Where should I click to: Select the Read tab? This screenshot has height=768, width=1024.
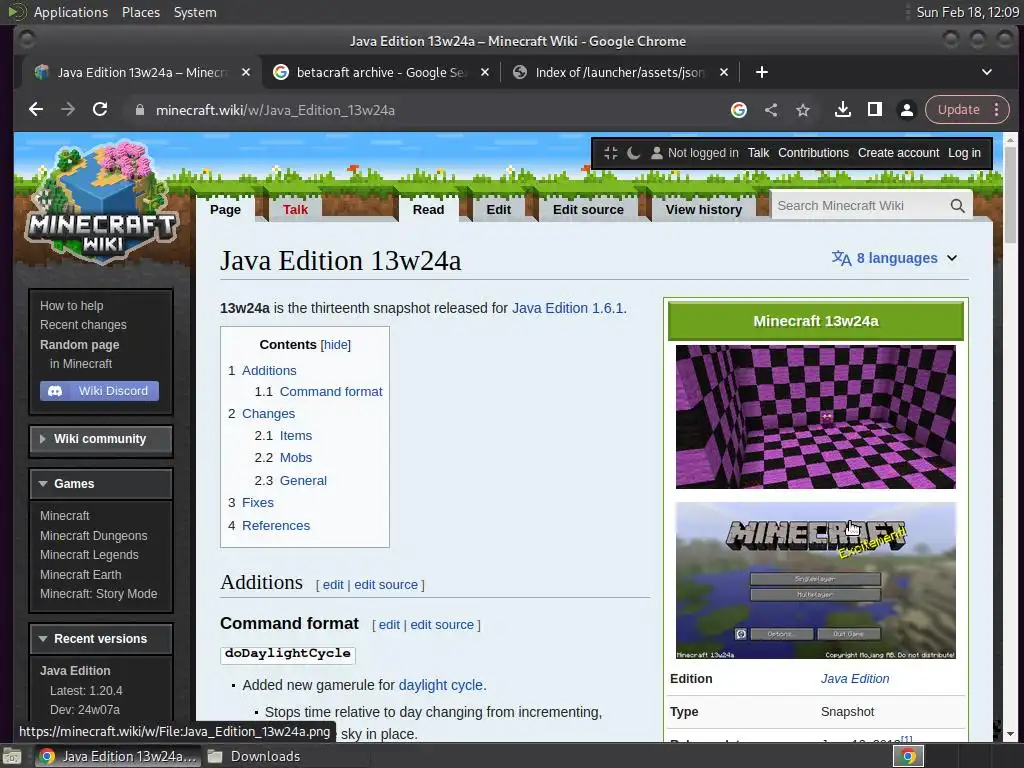pyautogui.click(x=428, y=210)
